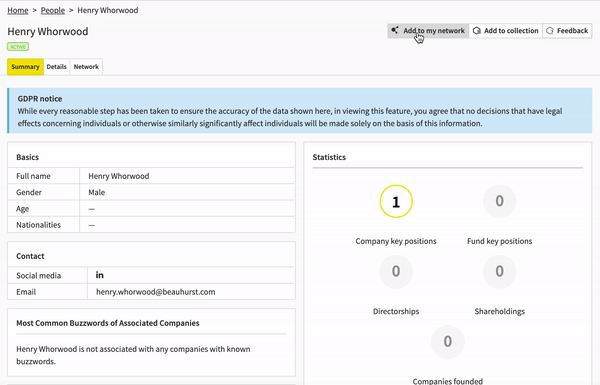
Task: Click the Add to collection button
Action: 506,31
